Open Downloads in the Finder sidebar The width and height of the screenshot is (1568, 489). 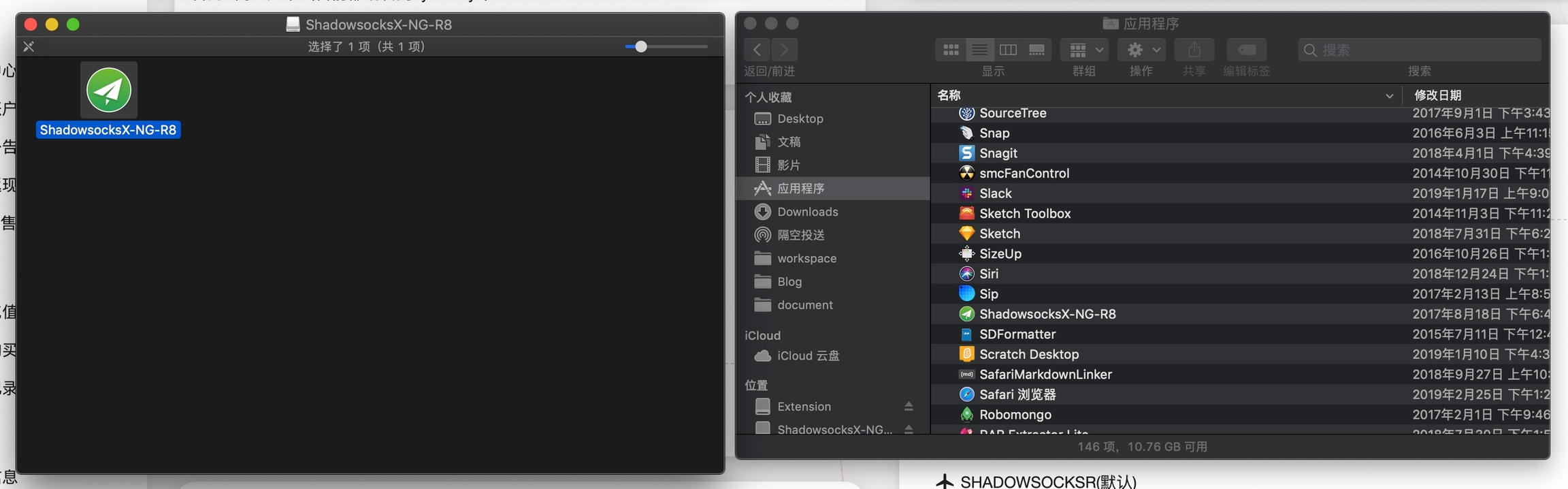(807, 212)
